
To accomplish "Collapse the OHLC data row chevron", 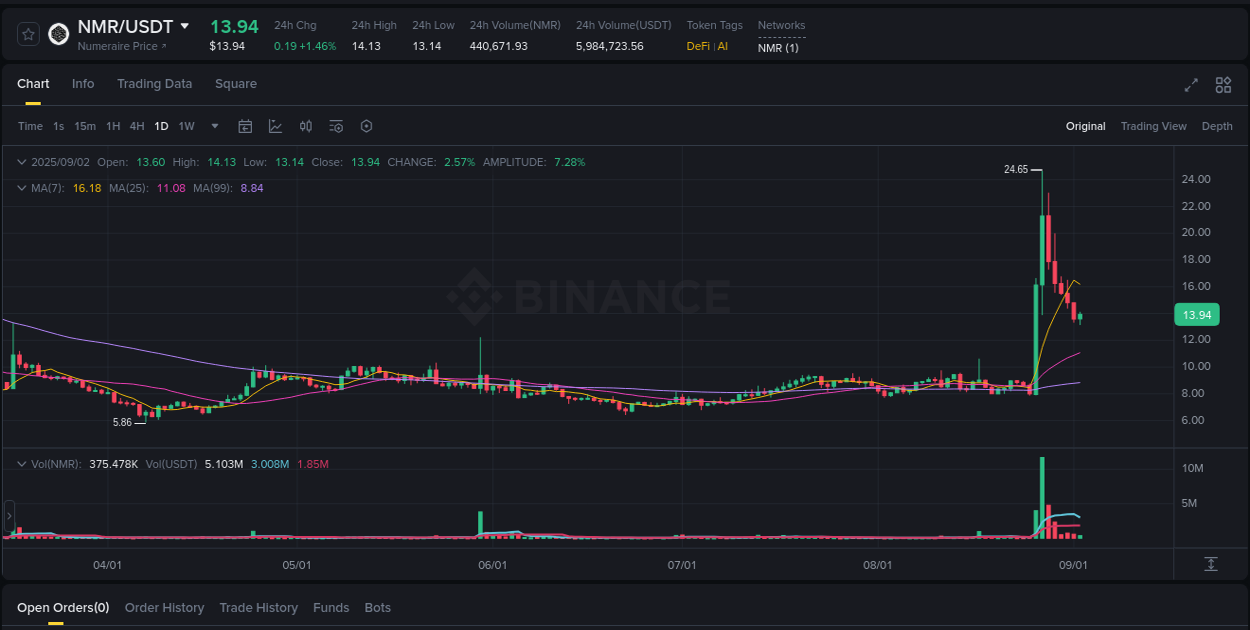I will 22,161.
